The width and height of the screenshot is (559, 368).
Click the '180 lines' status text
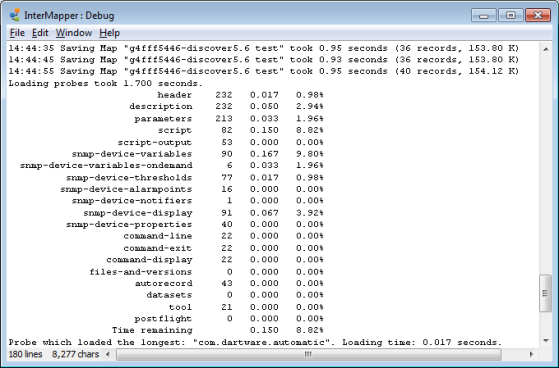point(25,354)
